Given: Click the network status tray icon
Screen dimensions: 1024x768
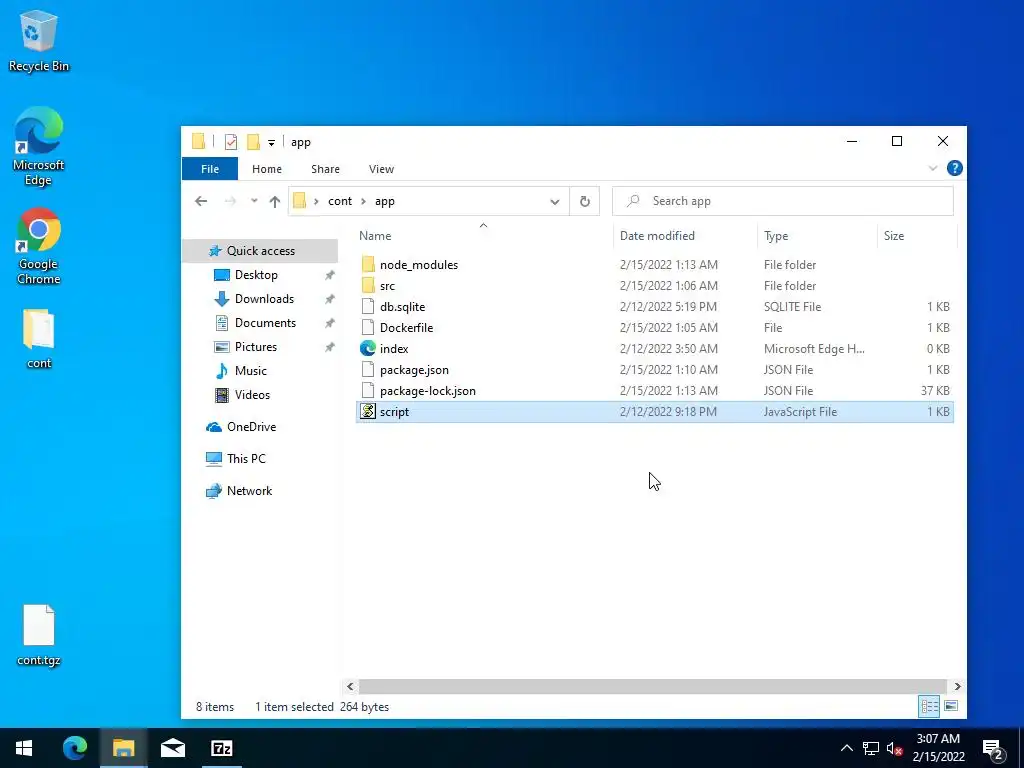Looking at the screenshot, I should pos(870,748).
